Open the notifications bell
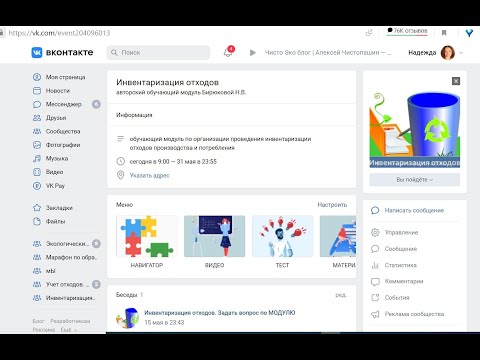The height and width of the screenshot is (360, 480). [228, 52]
